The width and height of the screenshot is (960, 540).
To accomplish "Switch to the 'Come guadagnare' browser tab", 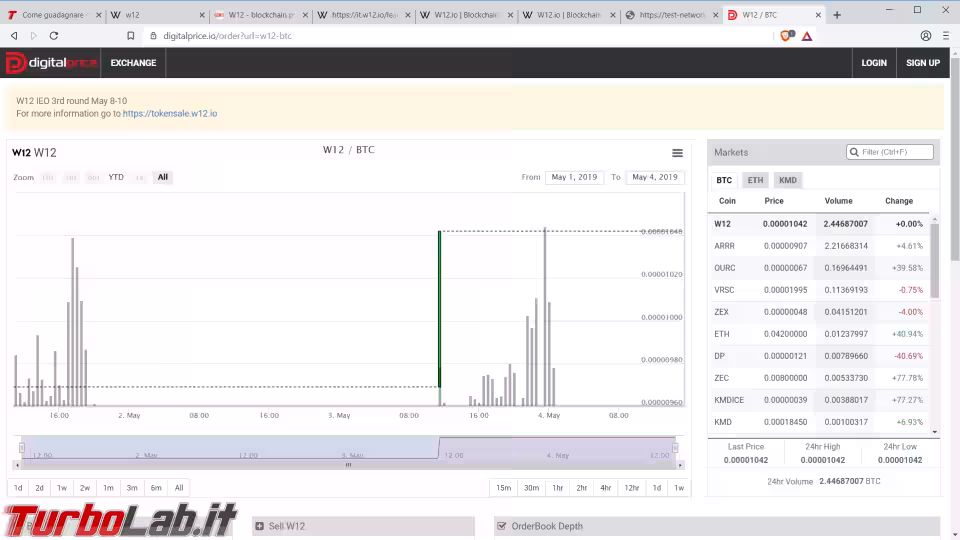I will coord(52,15).
